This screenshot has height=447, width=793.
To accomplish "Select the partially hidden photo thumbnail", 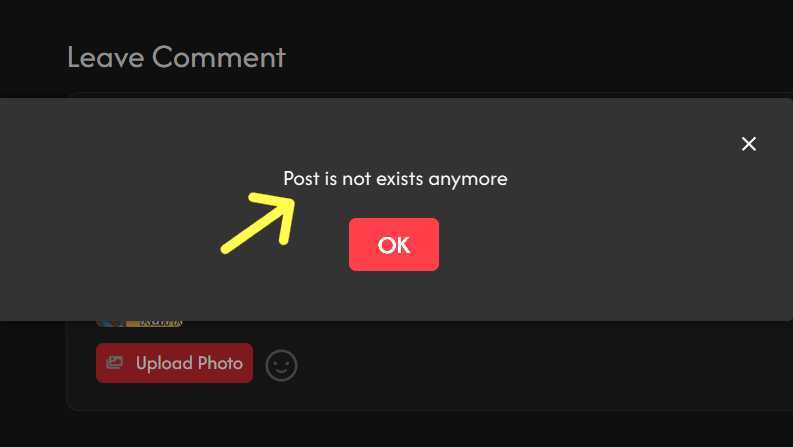I will tap(139, 324).
